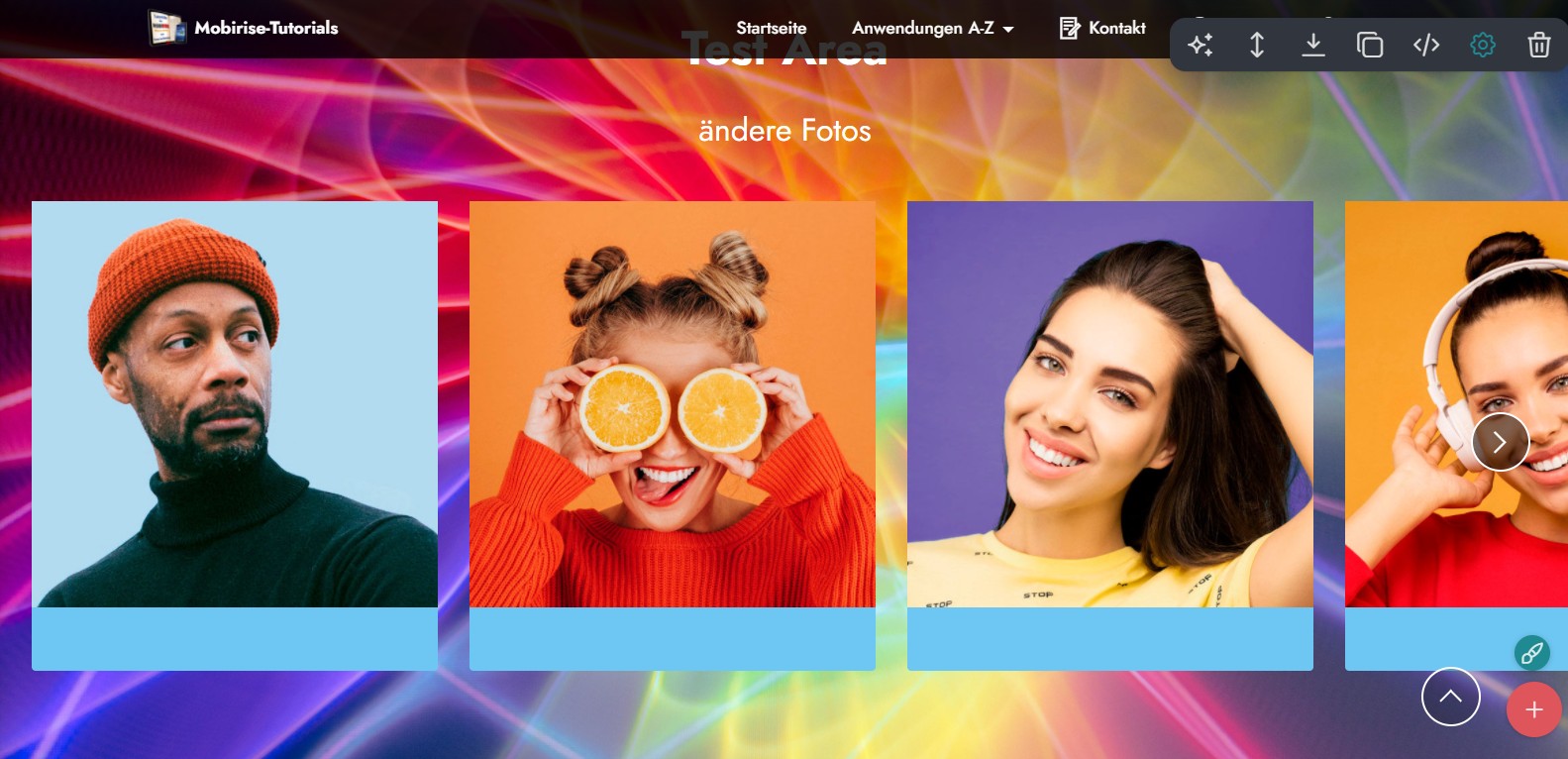This screenshot has width=1568, height=759.
Task: Click the Mobirise-Tutorials brand link
Action: tap(266, 28)
